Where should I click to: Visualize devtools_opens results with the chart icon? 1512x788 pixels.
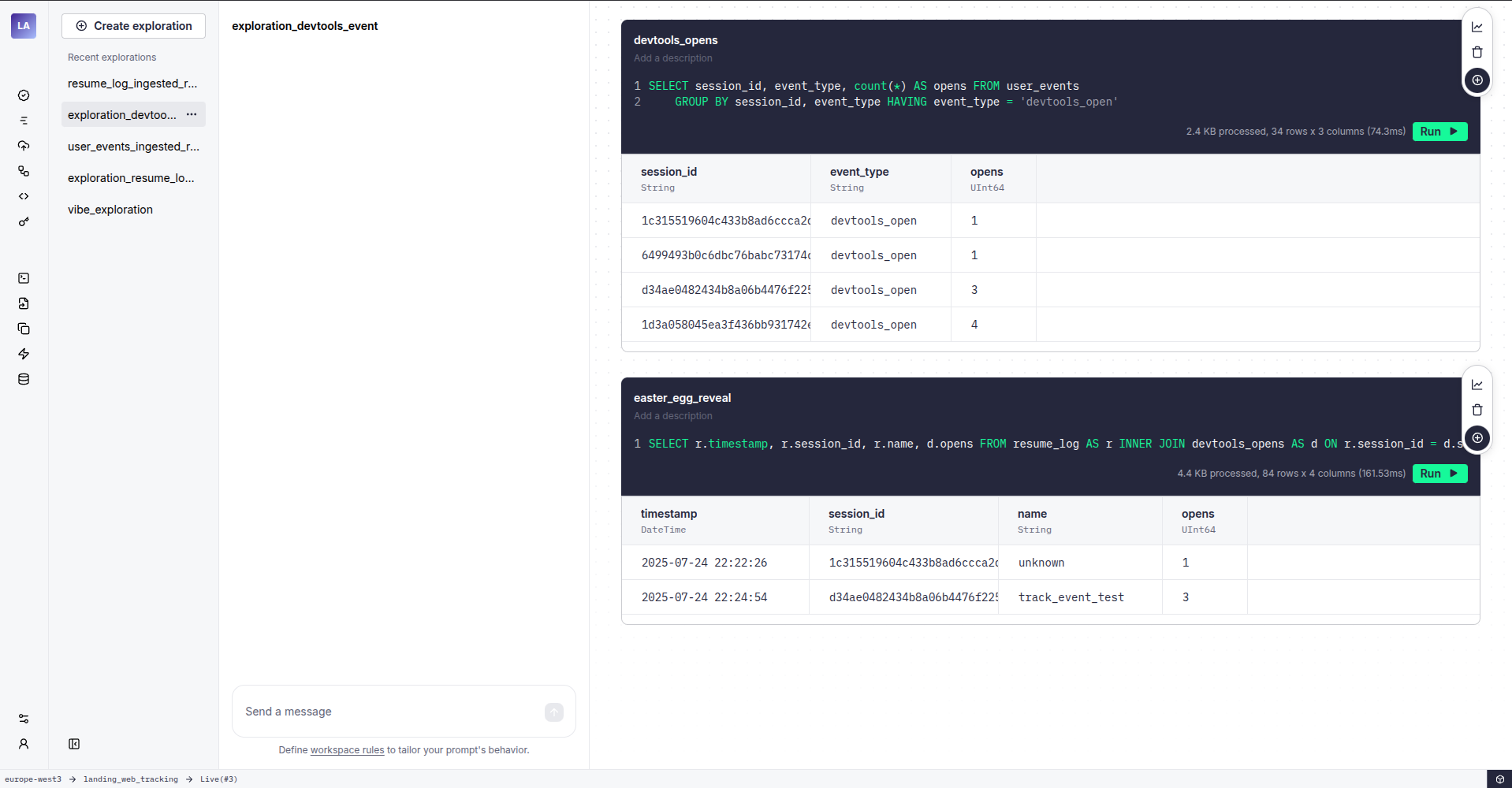pyautogui.click(x=1477, y=26)
